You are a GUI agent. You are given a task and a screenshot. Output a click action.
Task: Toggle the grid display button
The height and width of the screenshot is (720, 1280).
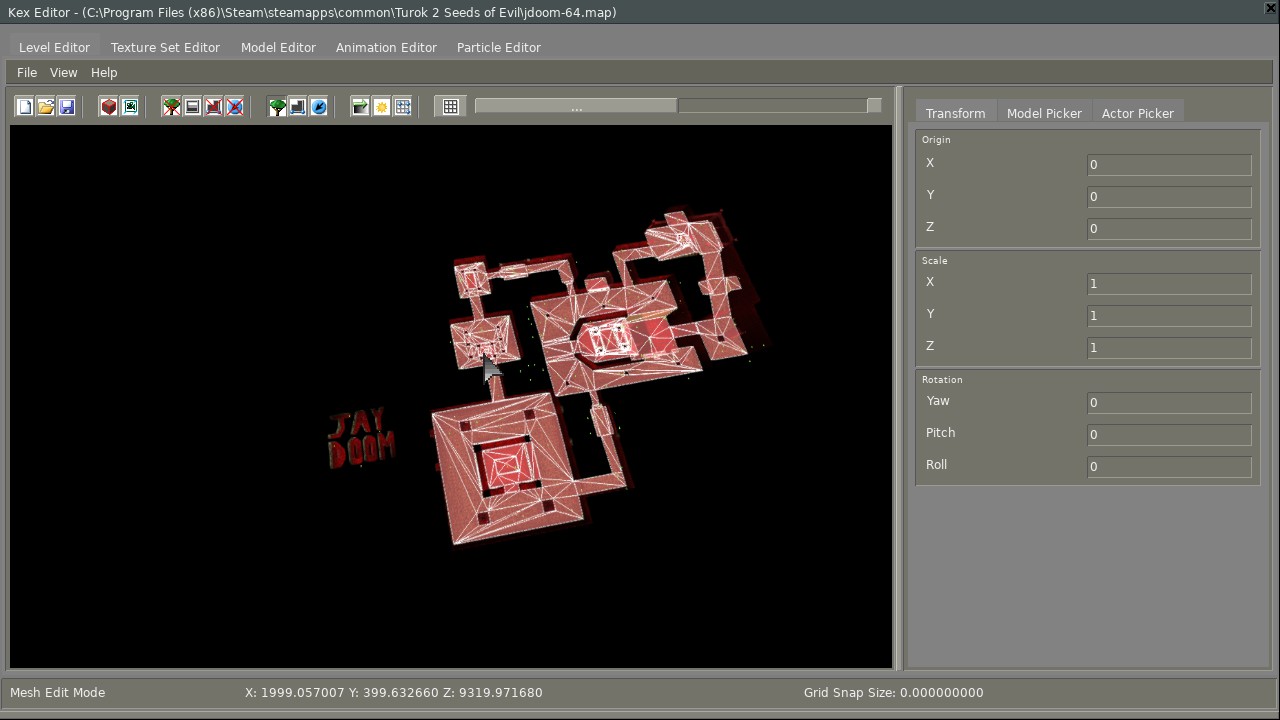pos(451,107)
